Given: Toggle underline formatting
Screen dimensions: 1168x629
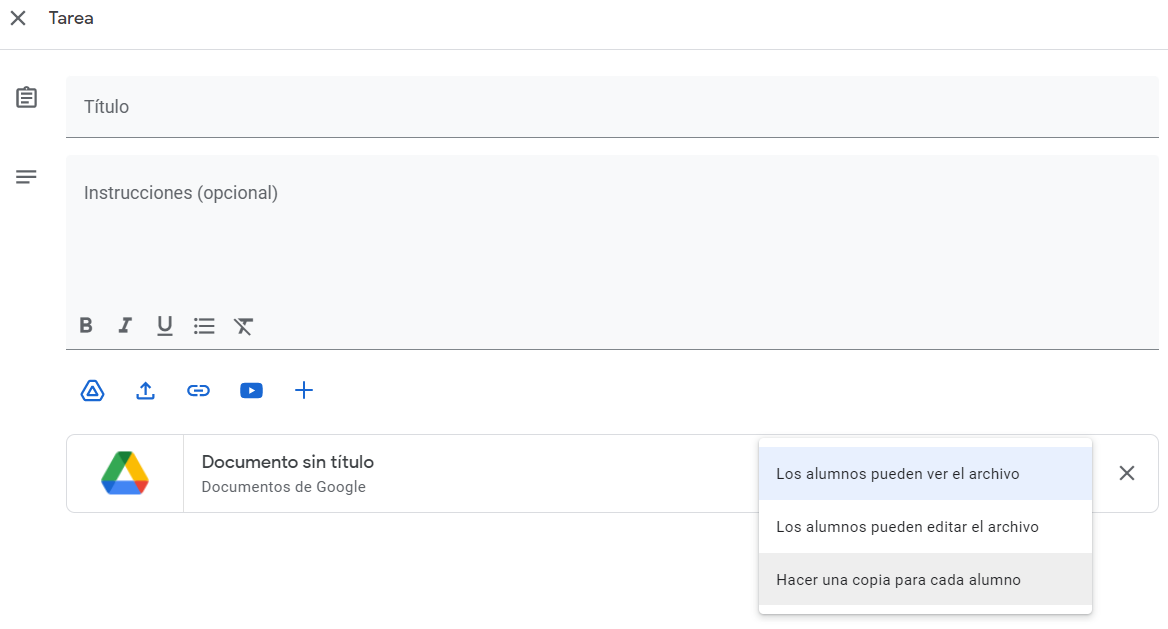Looking at the screenshot, I should click(165, 326).
